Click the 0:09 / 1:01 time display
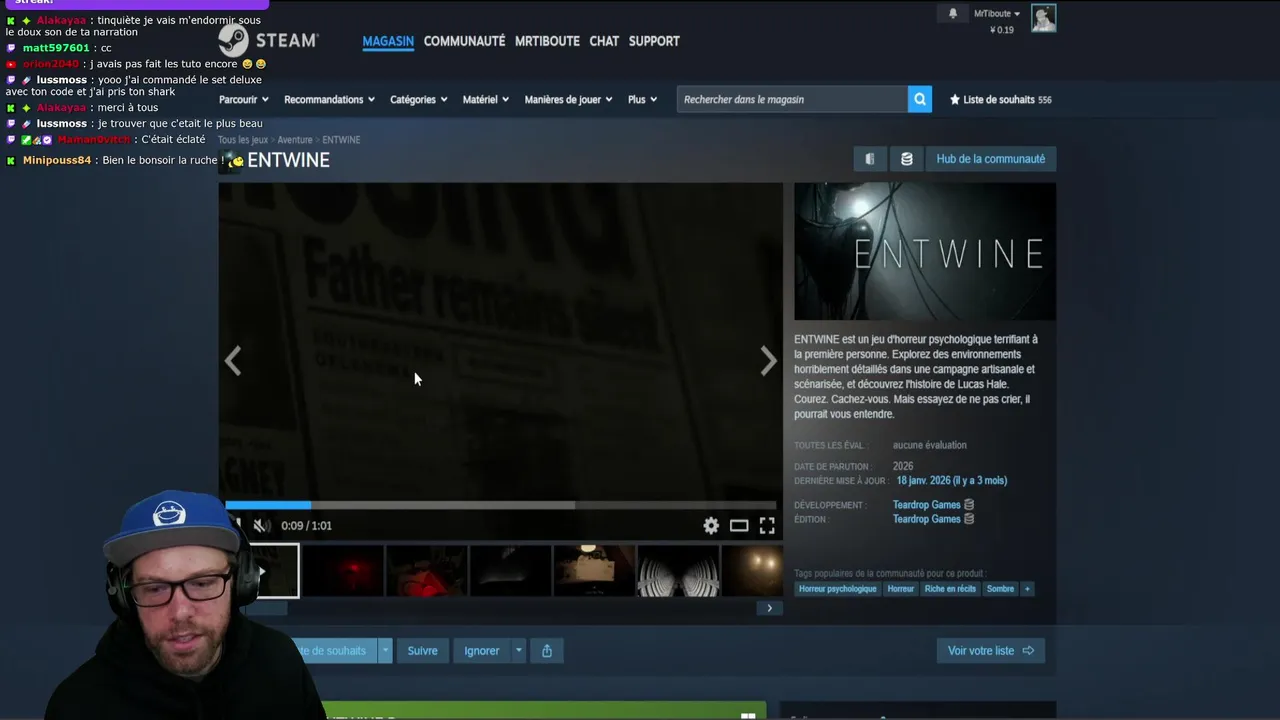Screen dimensions: 1280x720 [306, 526]
